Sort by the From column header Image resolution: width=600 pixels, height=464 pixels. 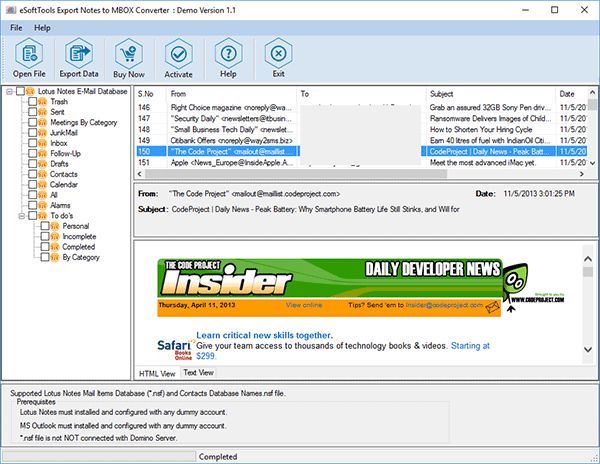pos(232,94)
